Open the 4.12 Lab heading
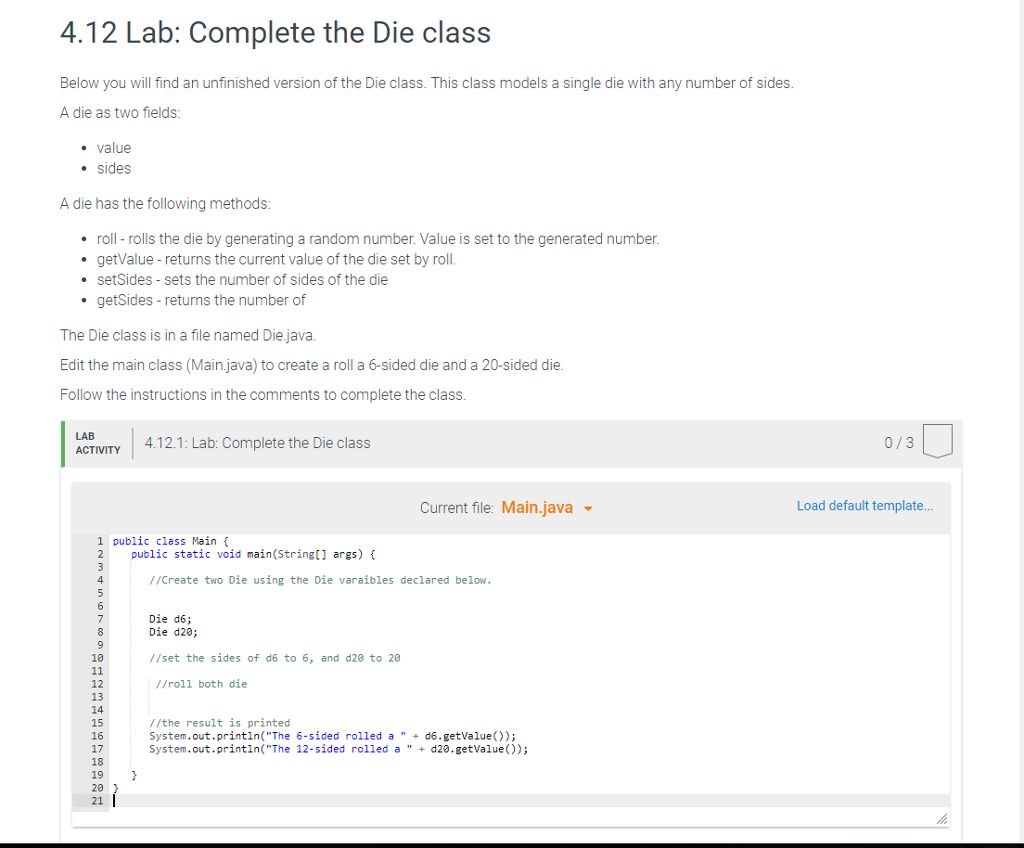The image size is (1024, 848). click(x=274, y=33)
